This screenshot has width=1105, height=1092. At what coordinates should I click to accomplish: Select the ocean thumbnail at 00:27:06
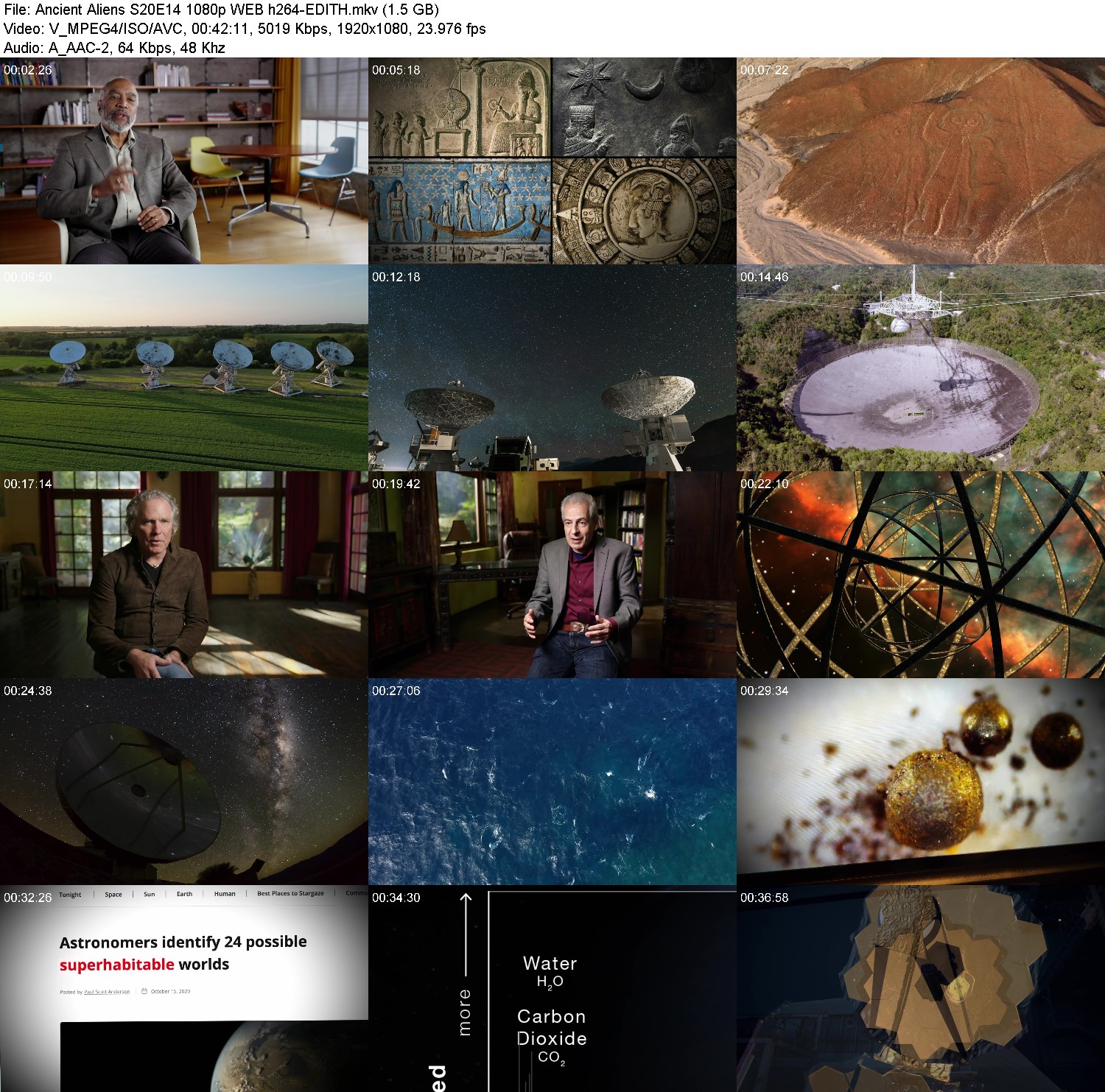pos(552,782)
